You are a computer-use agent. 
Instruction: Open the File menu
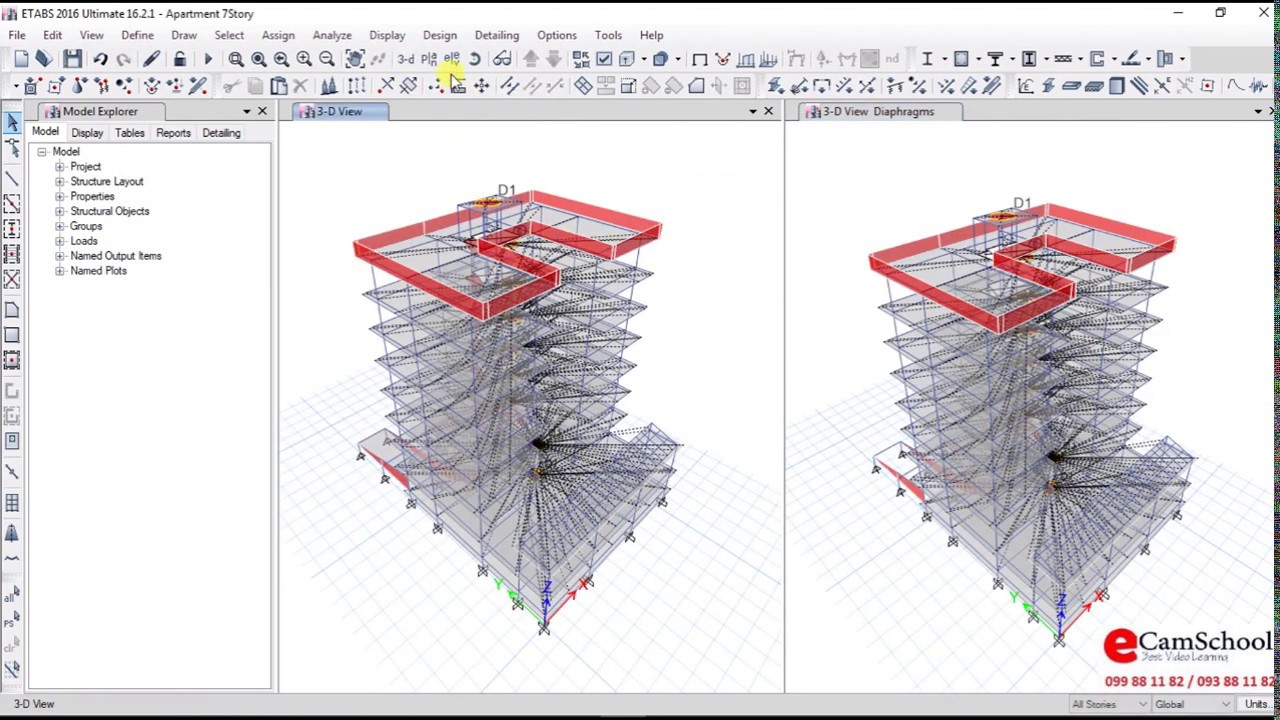click(17, 35)
